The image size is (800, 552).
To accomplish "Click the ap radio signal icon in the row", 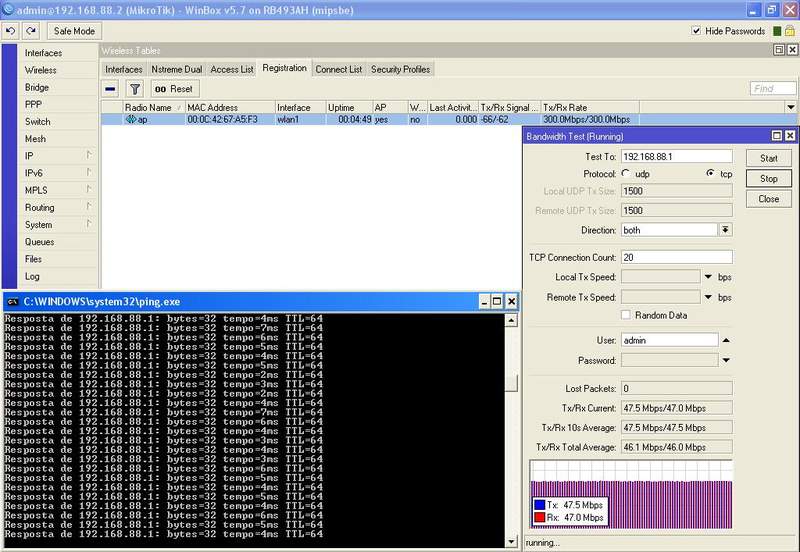I will (x=130, y=119).
